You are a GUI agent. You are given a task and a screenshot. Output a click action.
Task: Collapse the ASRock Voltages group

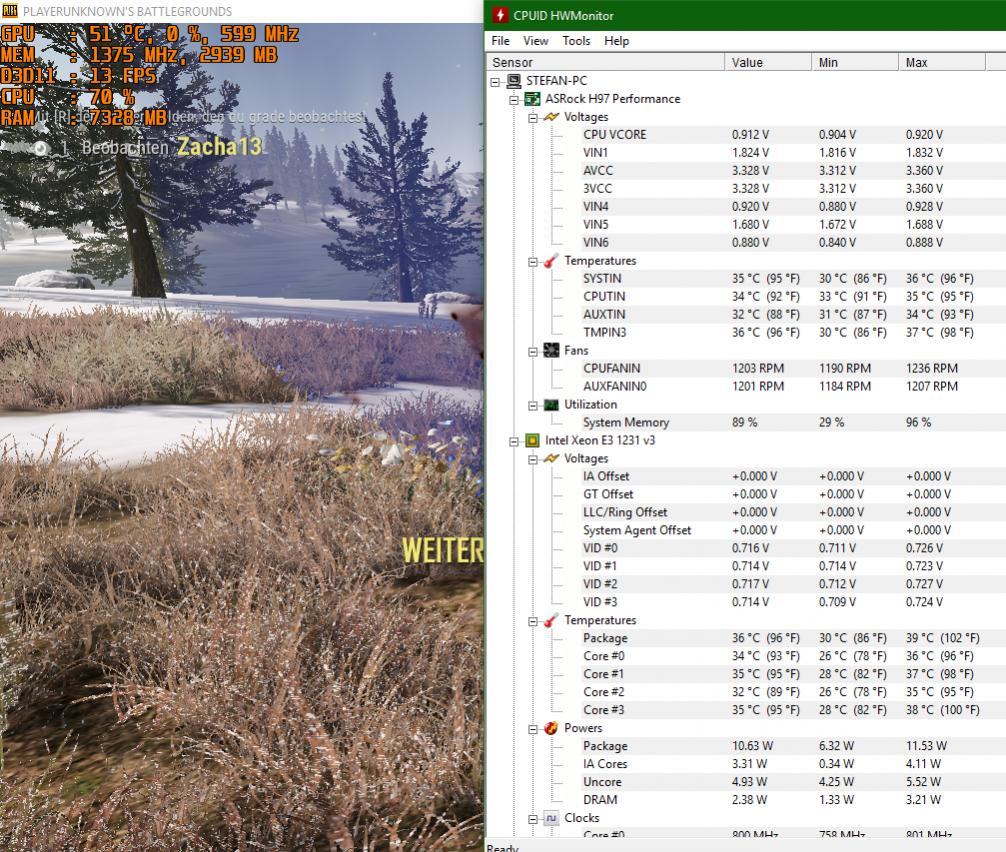tap(533, 118)
